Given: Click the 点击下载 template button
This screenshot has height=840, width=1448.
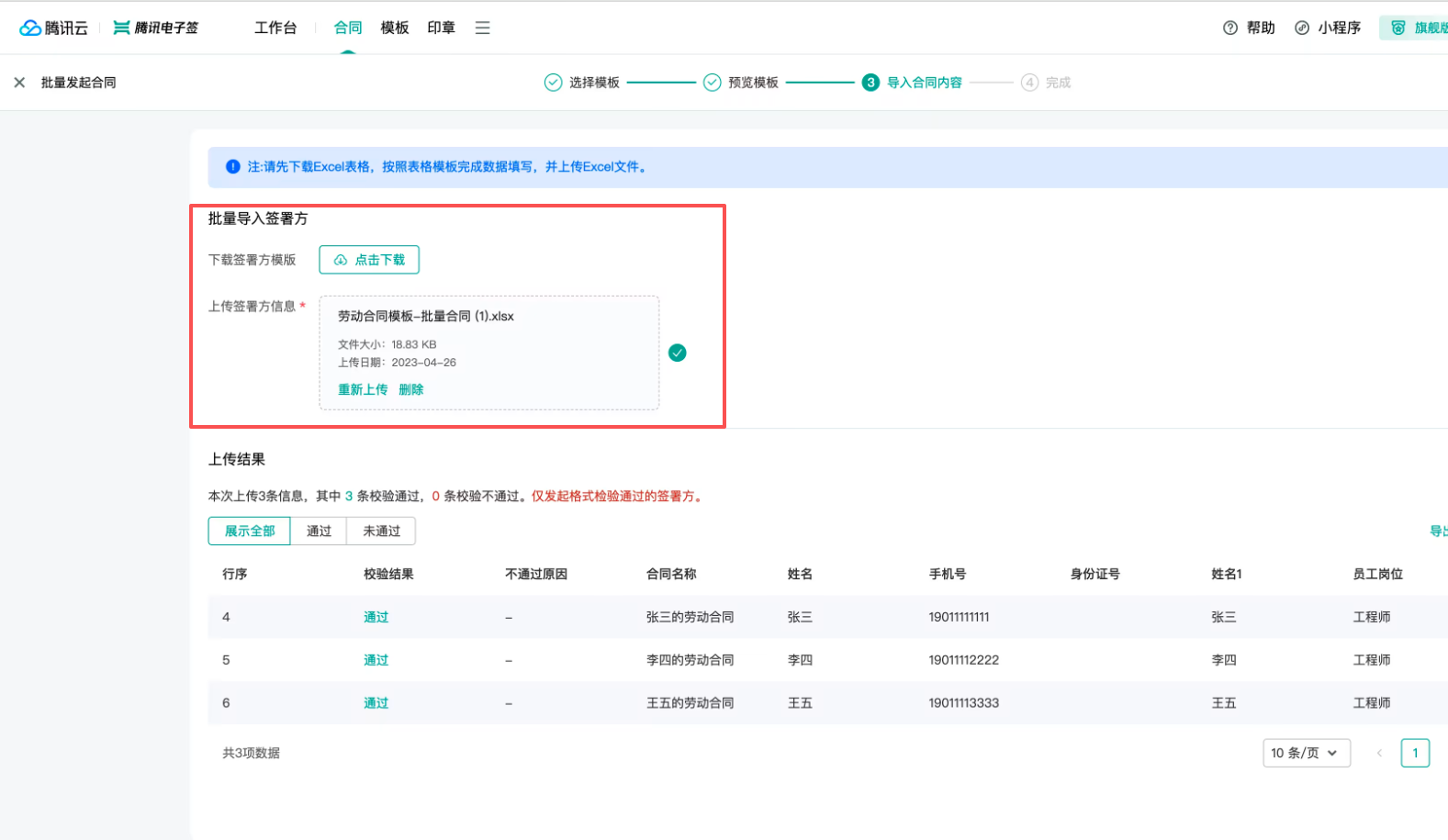Looking at the screenshot, I should 369,260.
